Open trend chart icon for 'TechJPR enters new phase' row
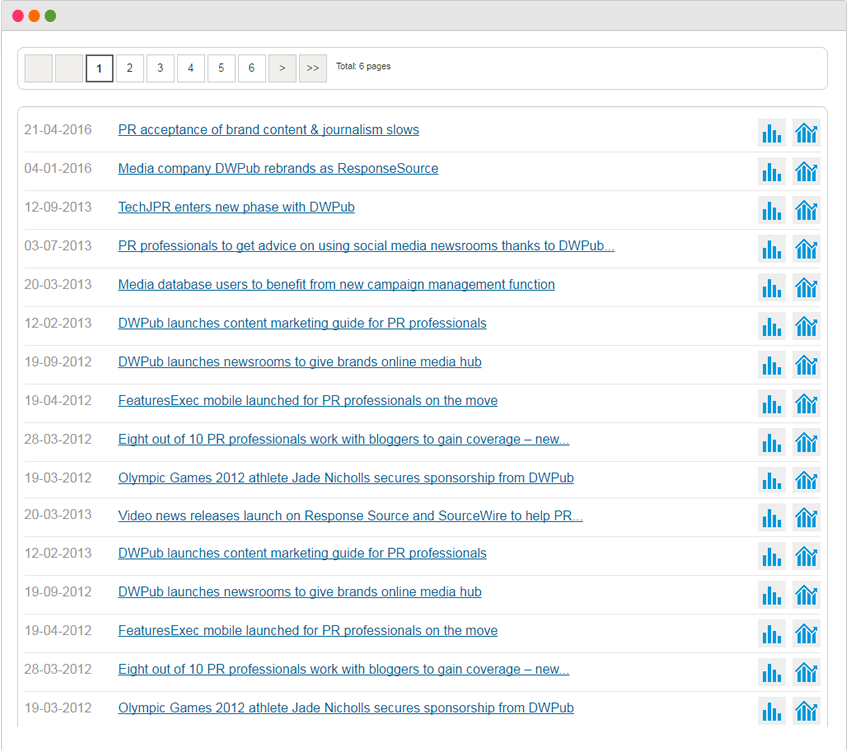This screenshot has height=750, width=850. click(806, 210)
